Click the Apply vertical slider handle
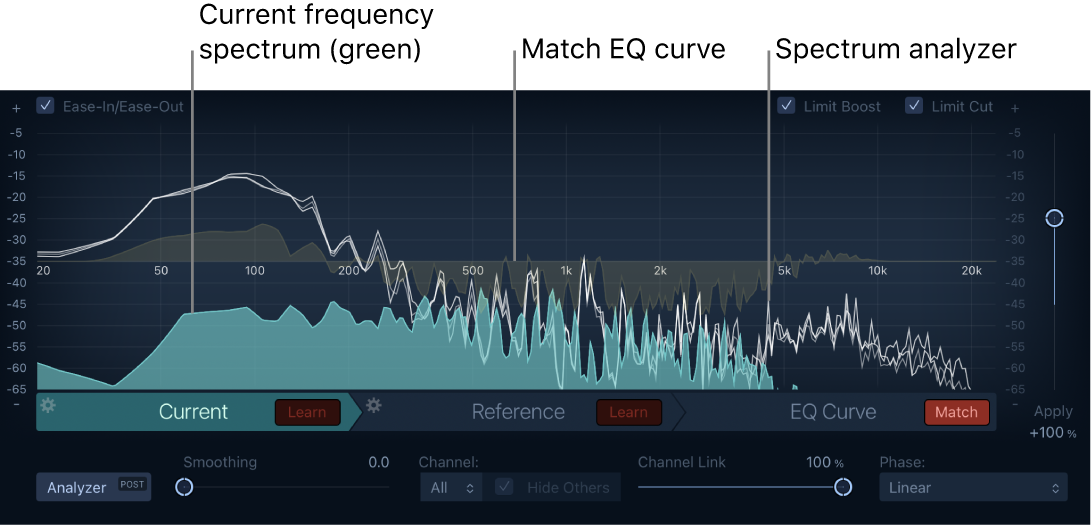The height and width of the screenshot is (528, 1092). (x=1054, y=219)
